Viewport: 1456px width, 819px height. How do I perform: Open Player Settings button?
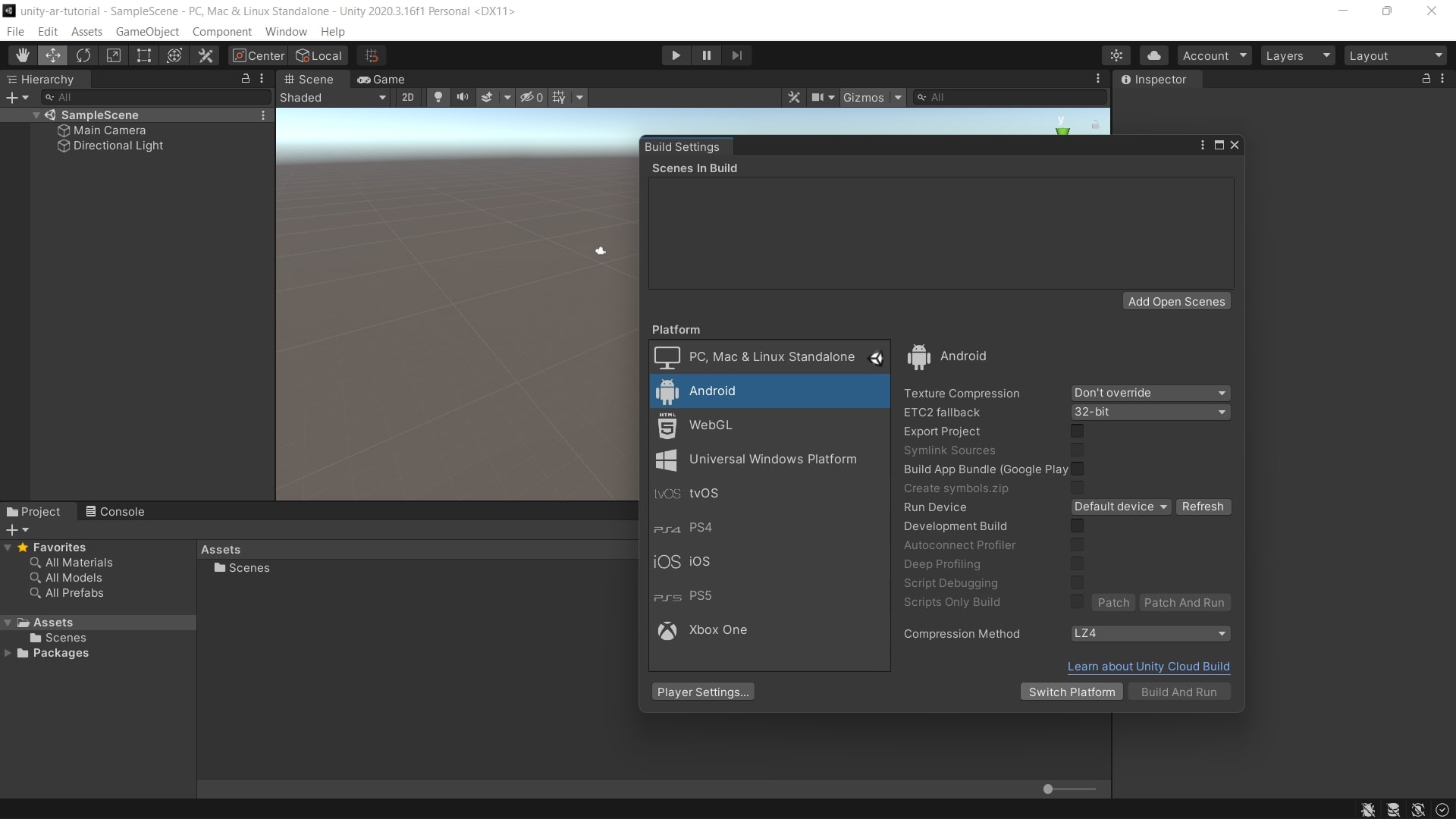click(x=703, y=692)
